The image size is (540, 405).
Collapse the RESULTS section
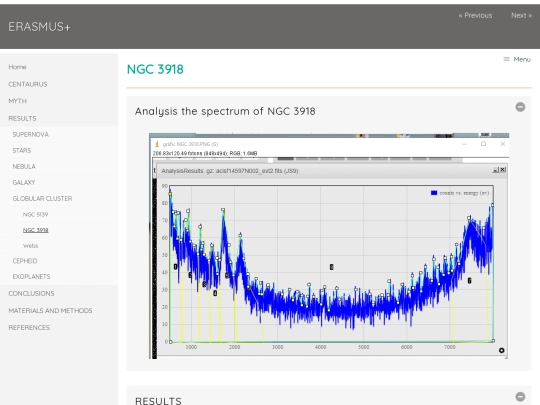tap(520, 397)
